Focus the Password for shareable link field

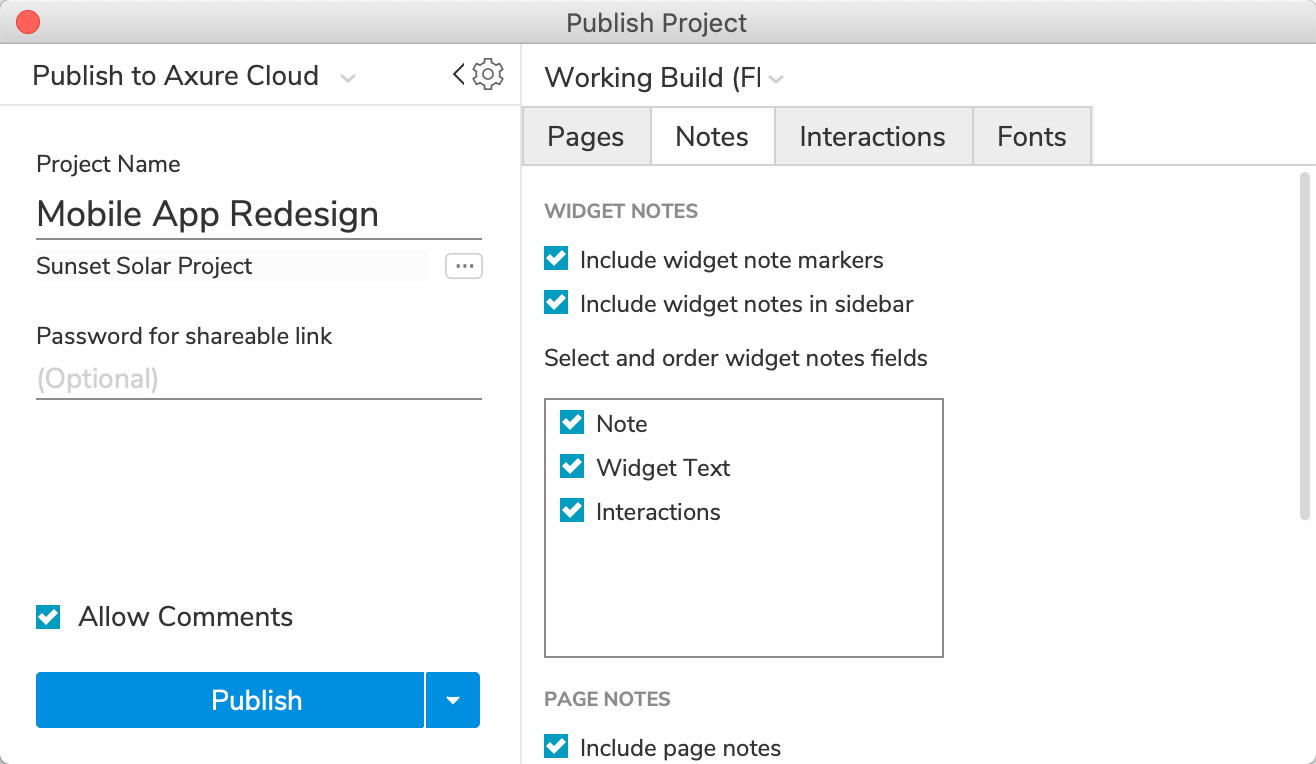click(258, 379)
